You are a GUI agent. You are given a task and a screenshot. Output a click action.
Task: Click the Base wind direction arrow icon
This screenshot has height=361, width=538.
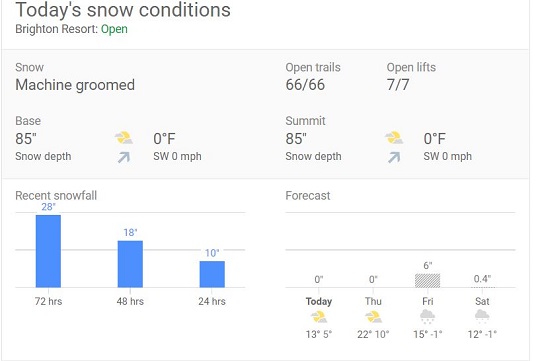(124, 157)
